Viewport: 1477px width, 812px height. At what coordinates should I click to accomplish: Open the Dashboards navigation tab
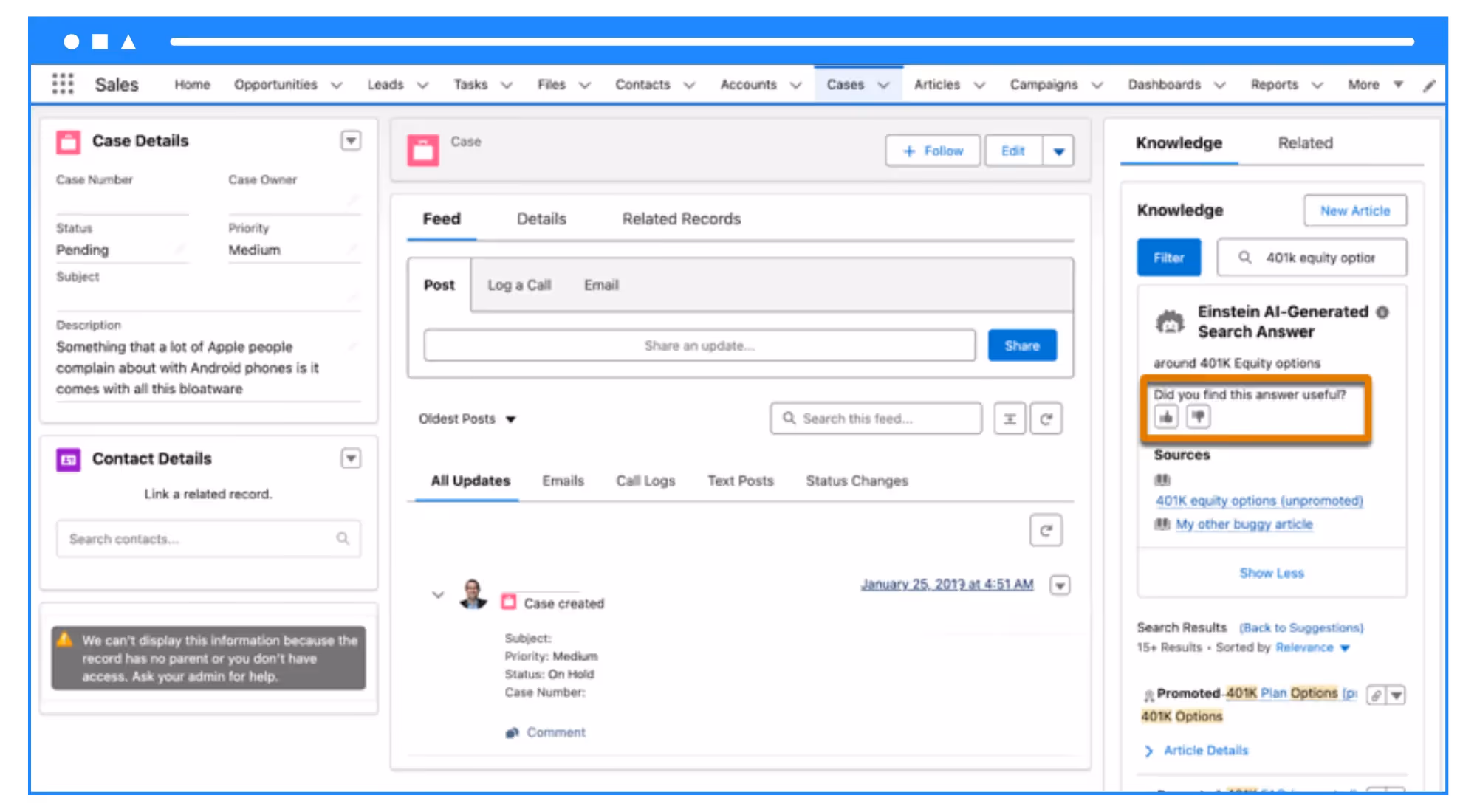tap(1164, 85)
